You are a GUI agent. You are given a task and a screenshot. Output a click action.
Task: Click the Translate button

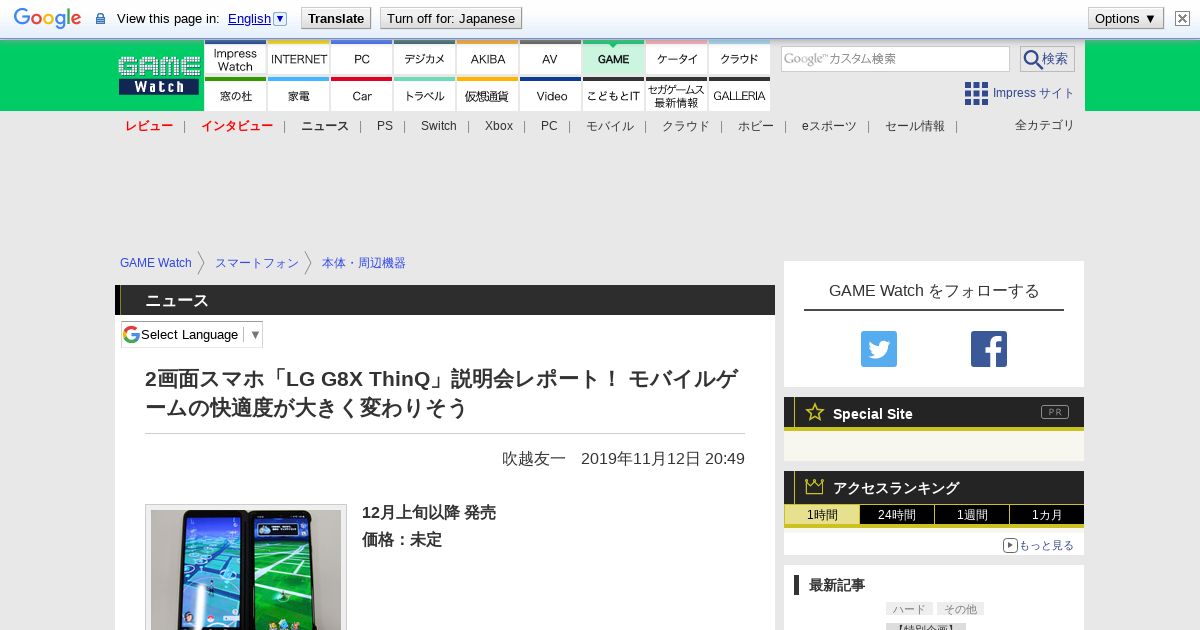(x=336, y=18)
